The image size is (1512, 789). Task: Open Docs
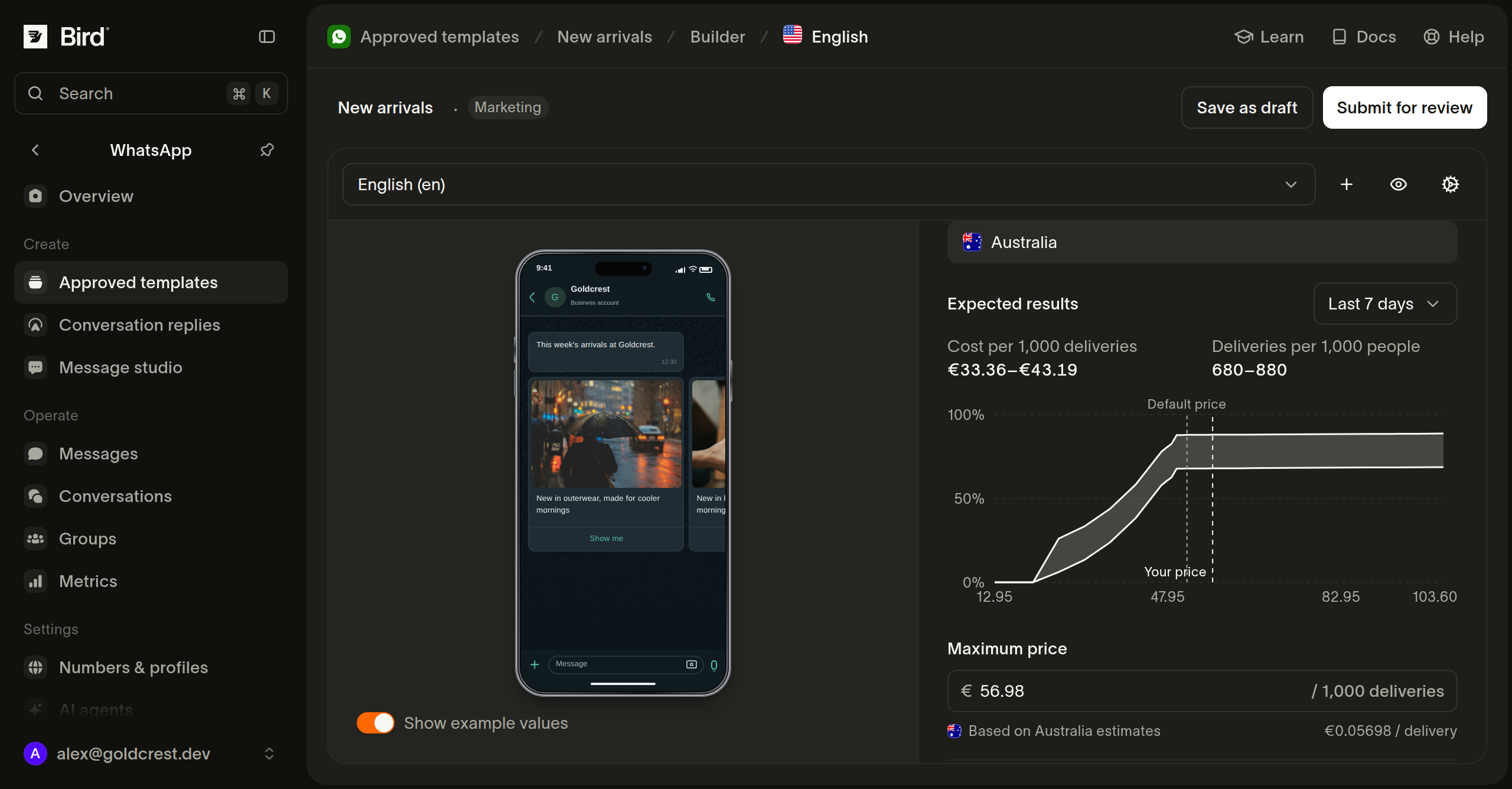pyautogui.click(x=1364, y=37)
